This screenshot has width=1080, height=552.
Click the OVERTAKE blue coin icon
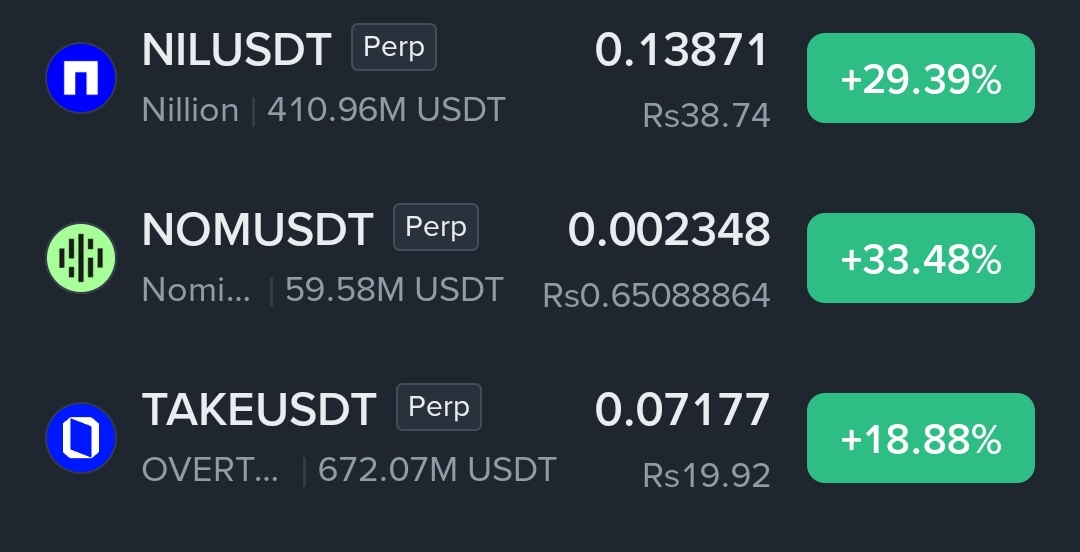[81, 438]
